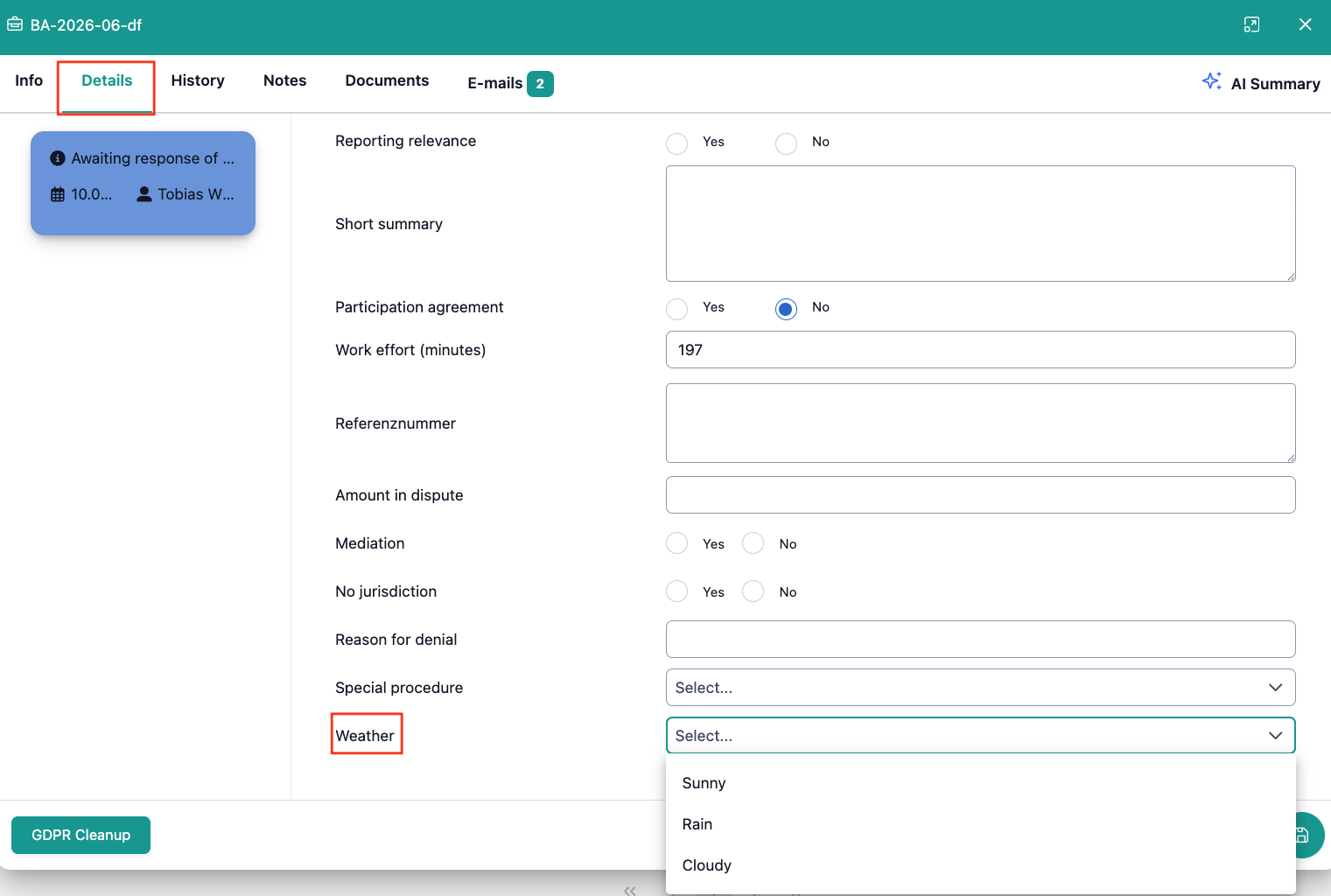
Task: Collapse the Weather dropdown via its chevron
Action: pyautogui.click(x=1275, y=736)
